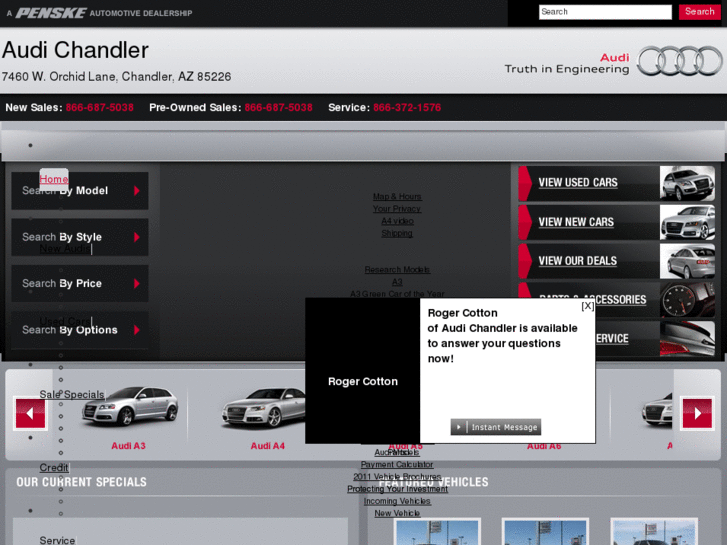The image size is (727, 545).
Task: Expand Search By Price menu
Action: (80, 283)
